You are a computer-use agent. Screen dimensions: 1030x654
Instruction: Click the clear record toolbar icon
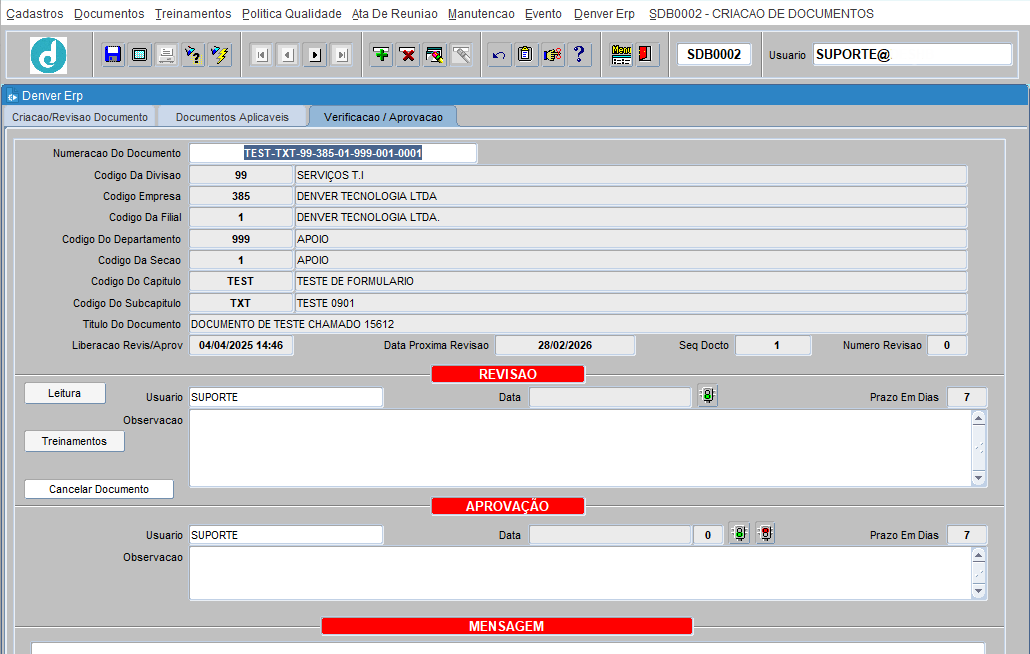coord(435,54)
